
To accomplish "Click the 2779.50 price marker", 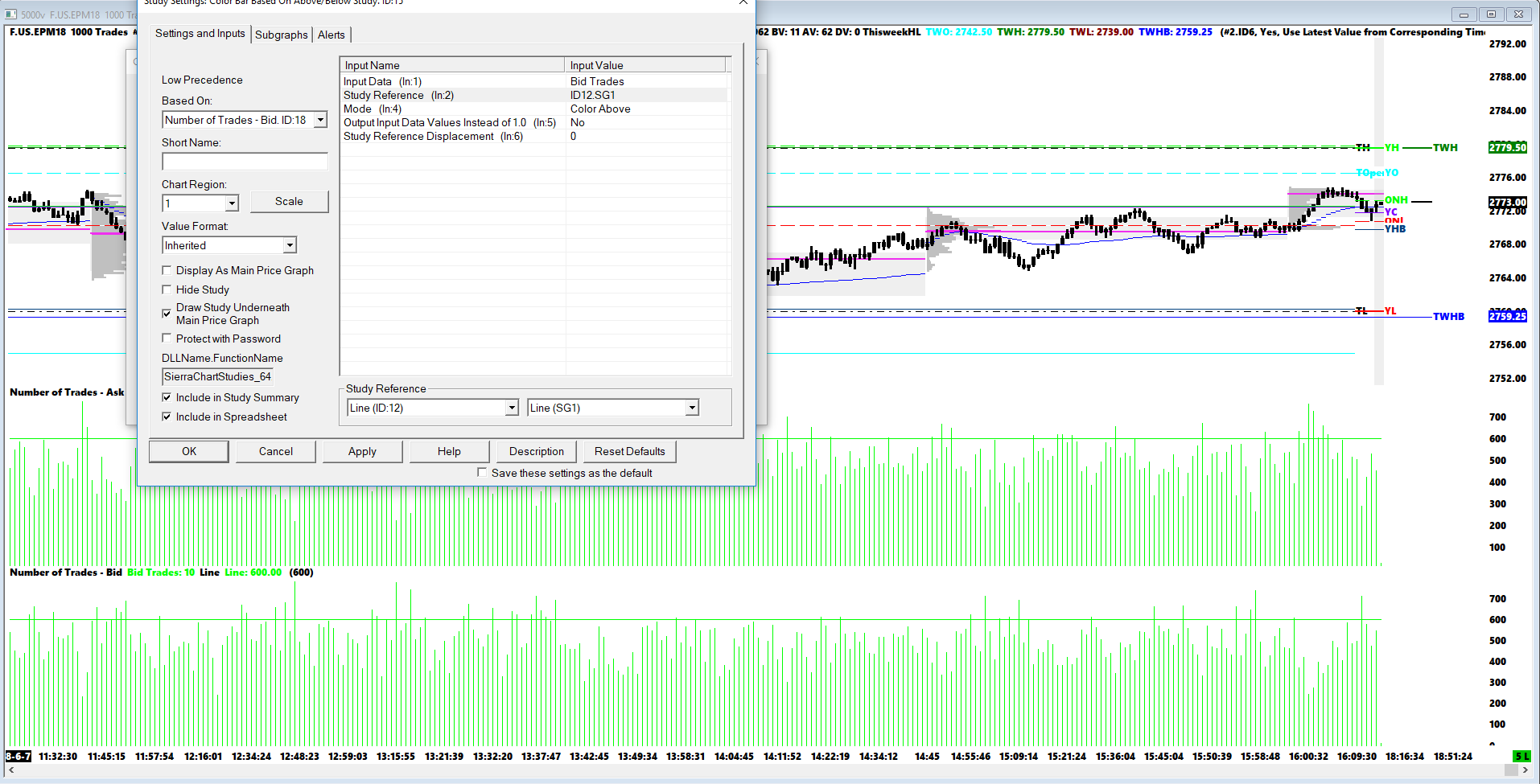I will (1507, 148).
